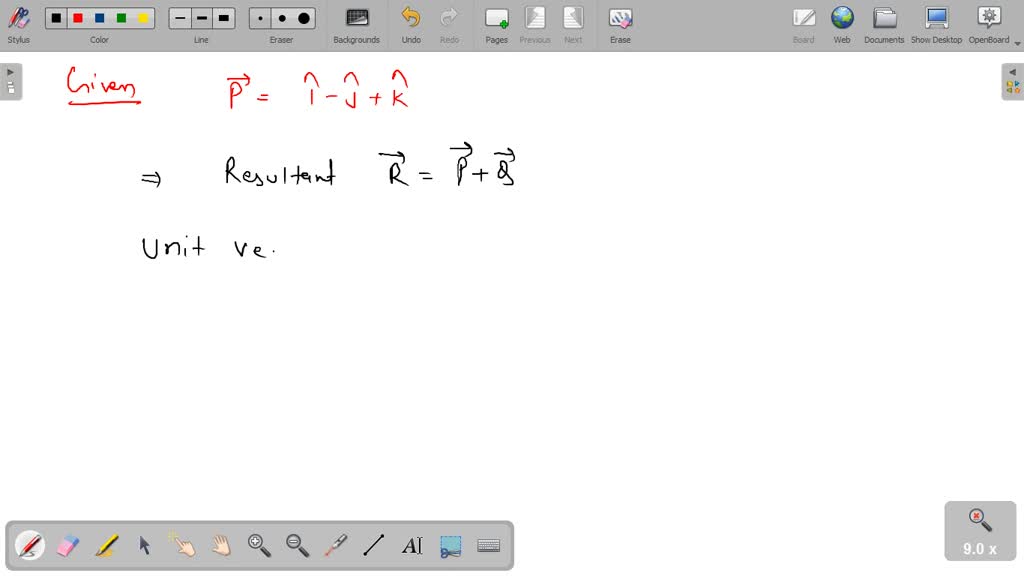Use the Capture part of screen tool
1024x576 pixels.
click(450, 545)
